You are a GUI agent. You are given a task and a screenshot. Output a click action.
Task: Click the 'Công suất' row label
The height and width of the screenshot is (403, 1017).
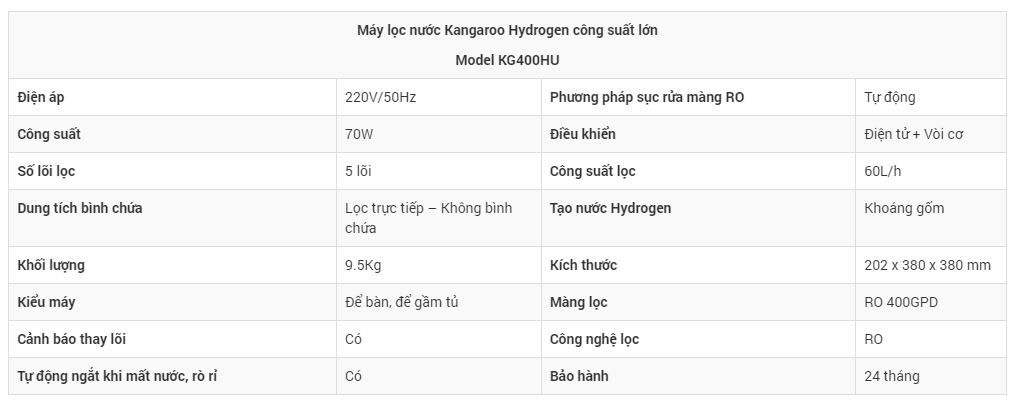pyautogui.click(x=49, y=134)
